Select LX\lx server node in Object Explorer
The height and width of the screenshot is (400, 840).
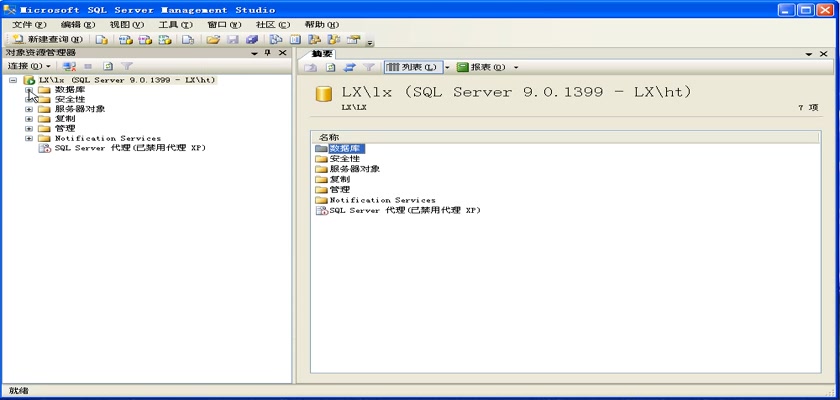click(127, 80)
